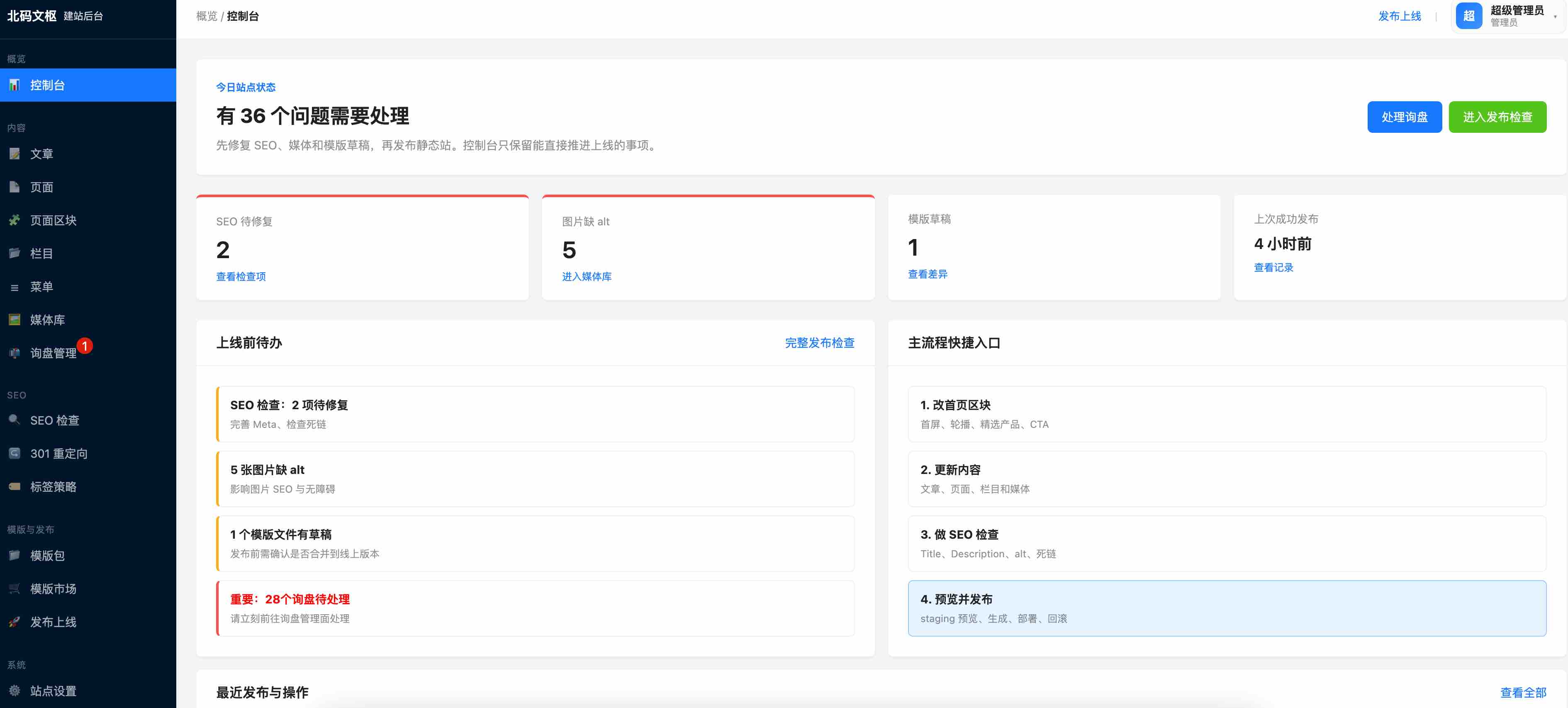
Task: Click the green 进入发布检查 button
Action: [1497, 117]
